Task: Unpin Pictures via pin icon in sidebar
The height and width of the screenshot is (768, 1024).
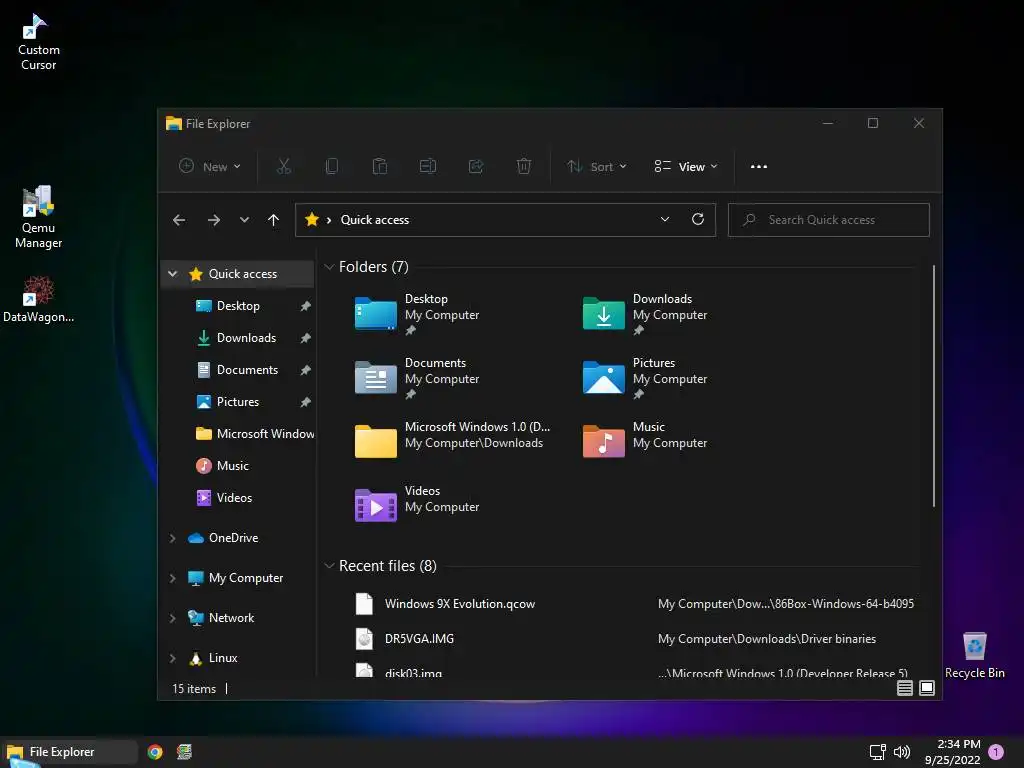Action: click(x=305, y=402)
